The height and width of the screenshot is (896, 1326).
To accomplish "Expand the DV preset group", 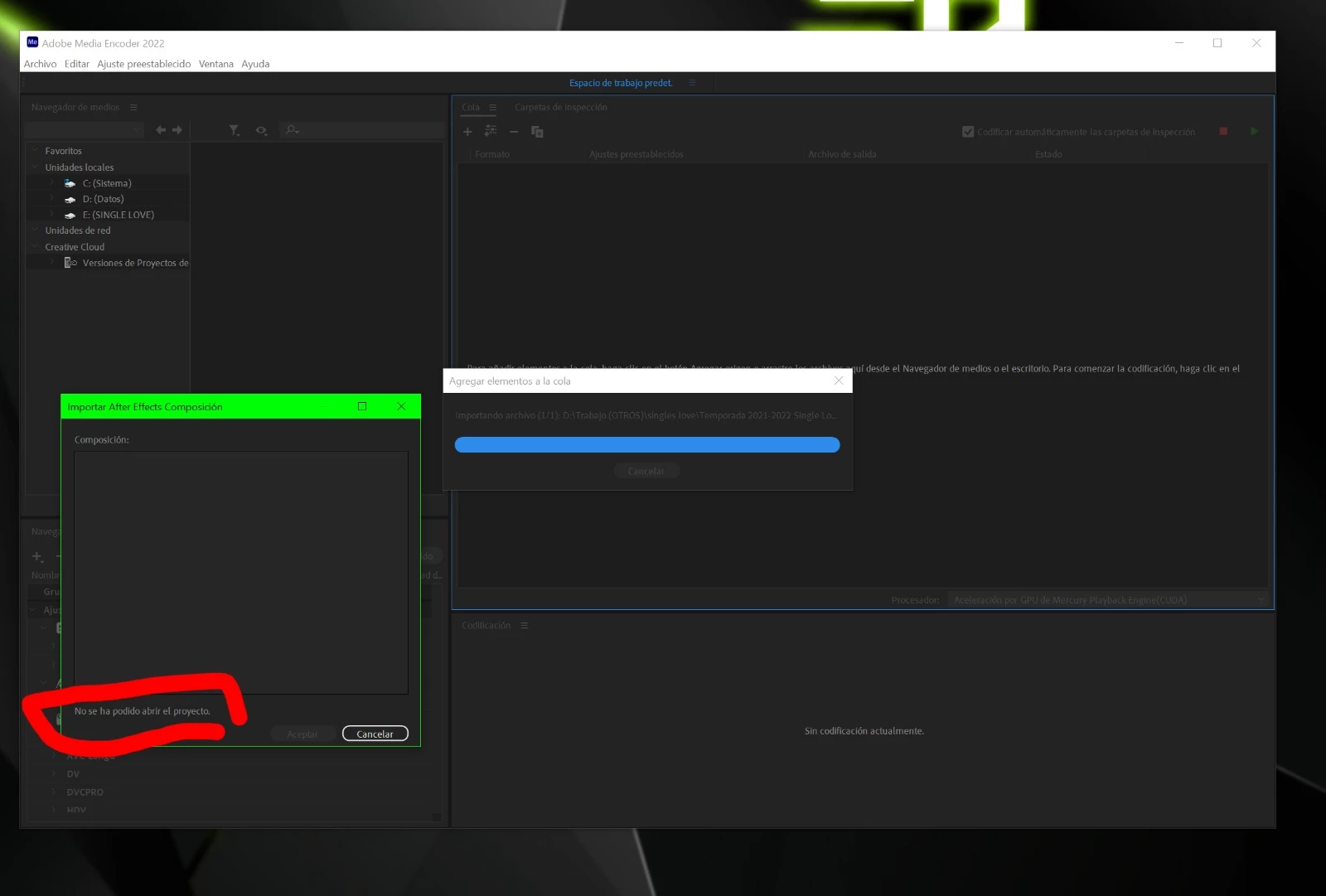I will click(53, 773).
